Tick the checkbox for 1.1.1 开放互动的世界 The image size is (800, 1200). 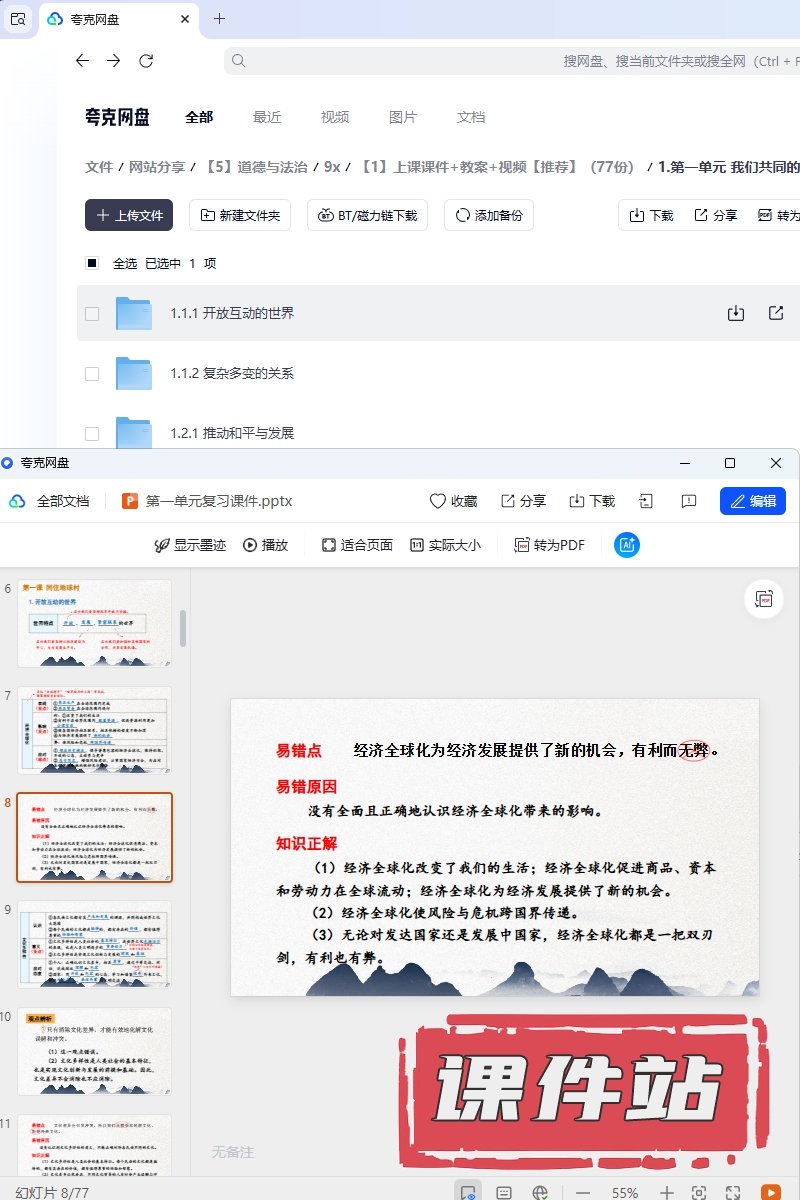(x=92, y=313)
